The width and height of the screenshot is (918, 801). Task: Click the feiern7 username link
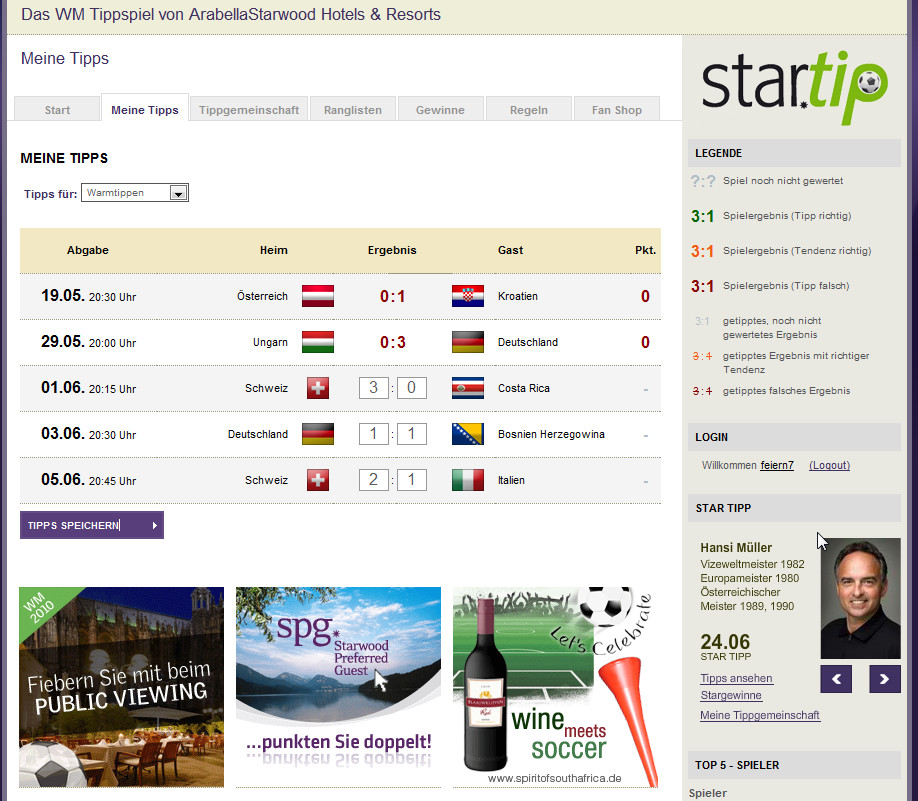coord(777,465)
